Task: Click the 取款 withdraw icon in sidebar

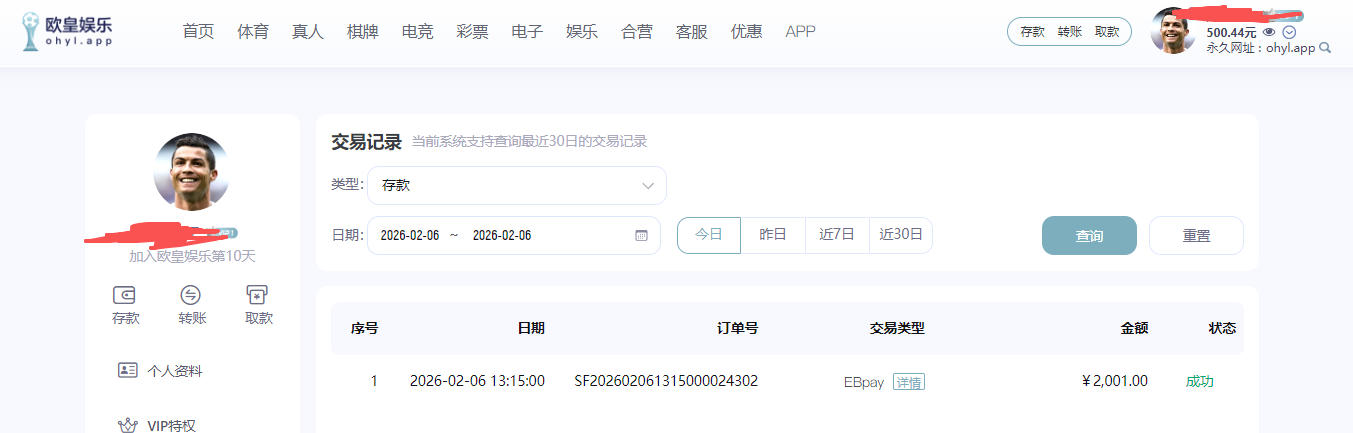Action: 258,295
